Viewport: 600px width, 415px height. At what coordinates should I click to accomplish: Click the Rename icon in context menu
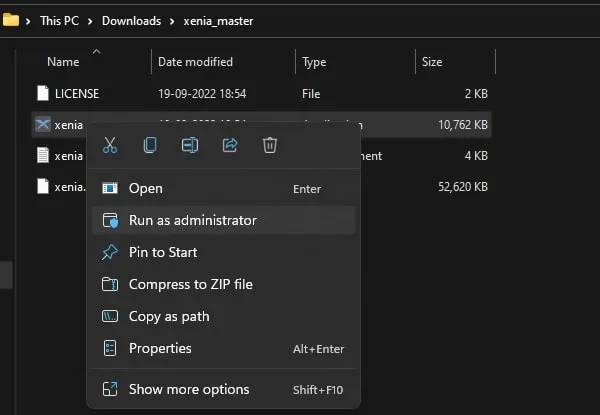[x=190, y=145]
